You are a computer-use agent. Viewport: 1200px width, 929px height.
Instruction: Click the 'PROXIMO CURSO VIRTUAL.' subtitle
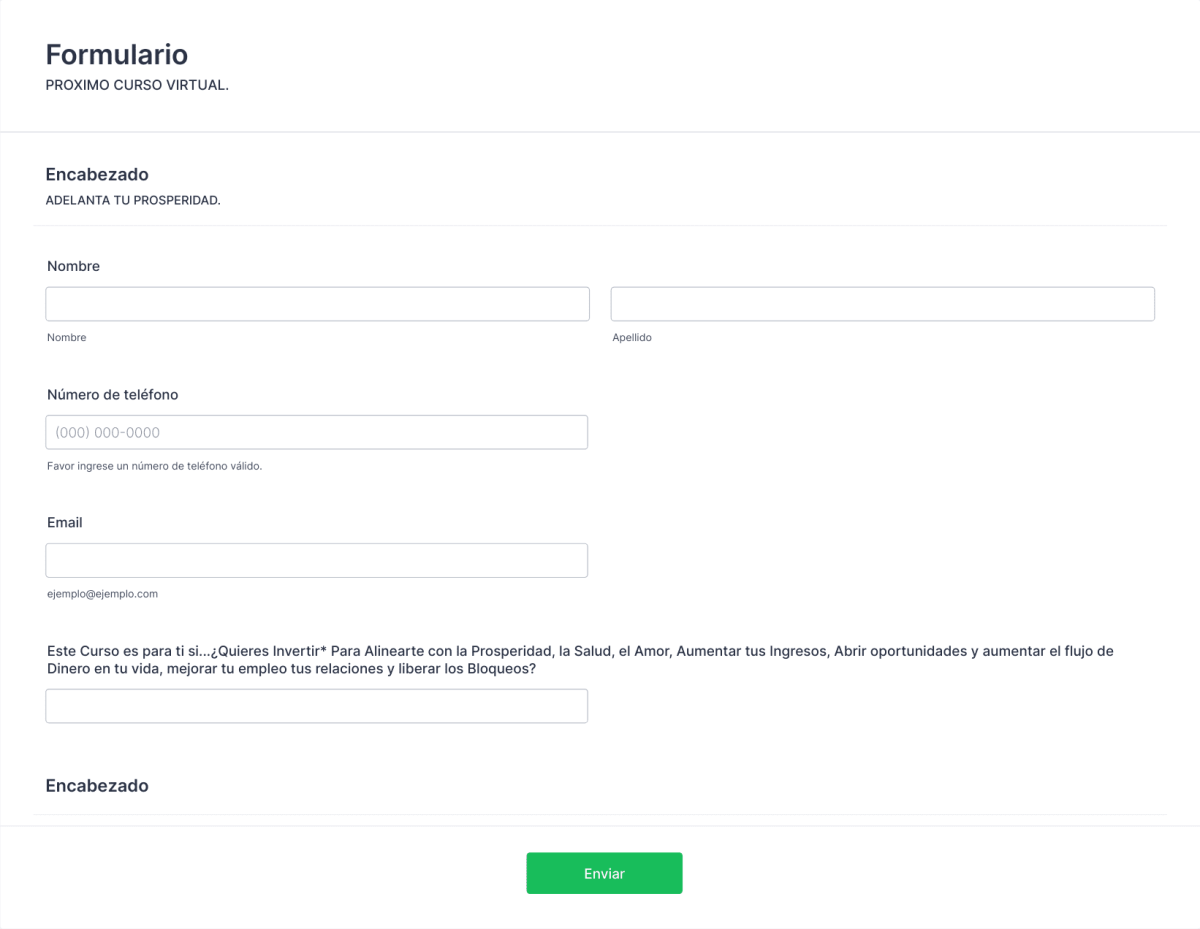137,85
